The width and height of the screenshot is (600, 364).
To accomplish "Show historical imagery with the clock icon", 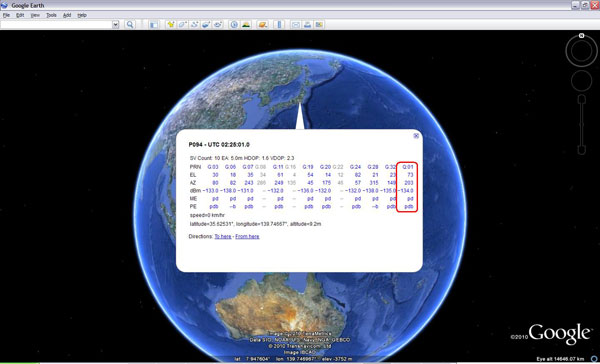I will coord(234,24).
